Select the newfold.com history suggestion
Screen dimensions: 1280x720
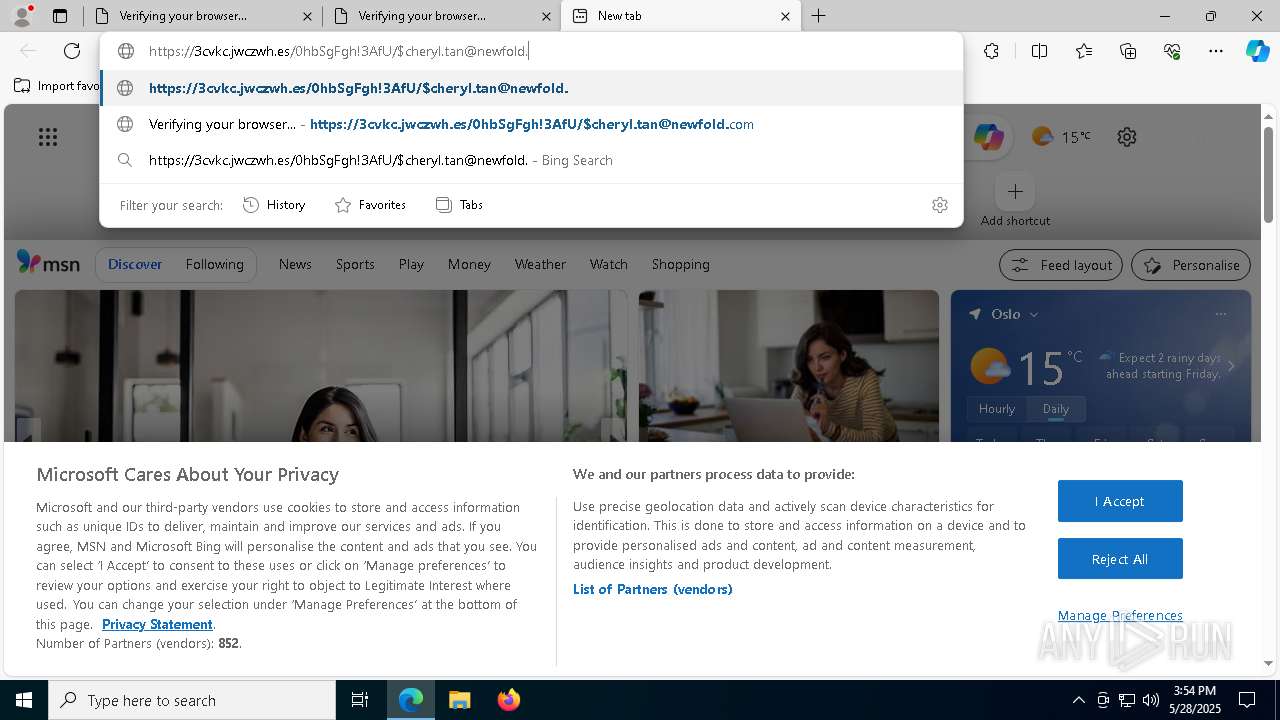(x=531, y=124)
